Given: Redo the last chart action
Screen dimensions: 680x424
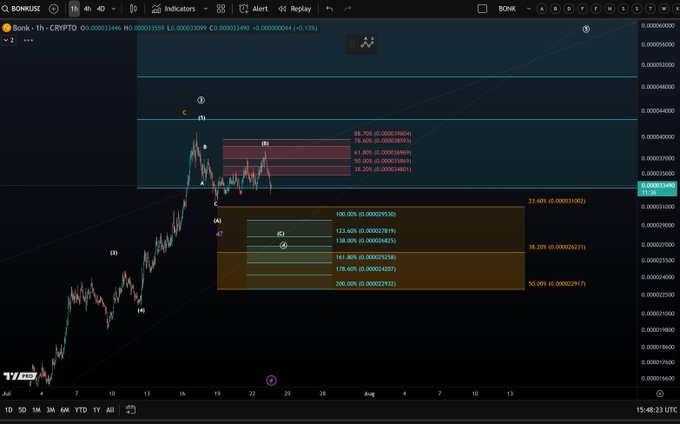Looking at the screenshot, I should point(348,9).
